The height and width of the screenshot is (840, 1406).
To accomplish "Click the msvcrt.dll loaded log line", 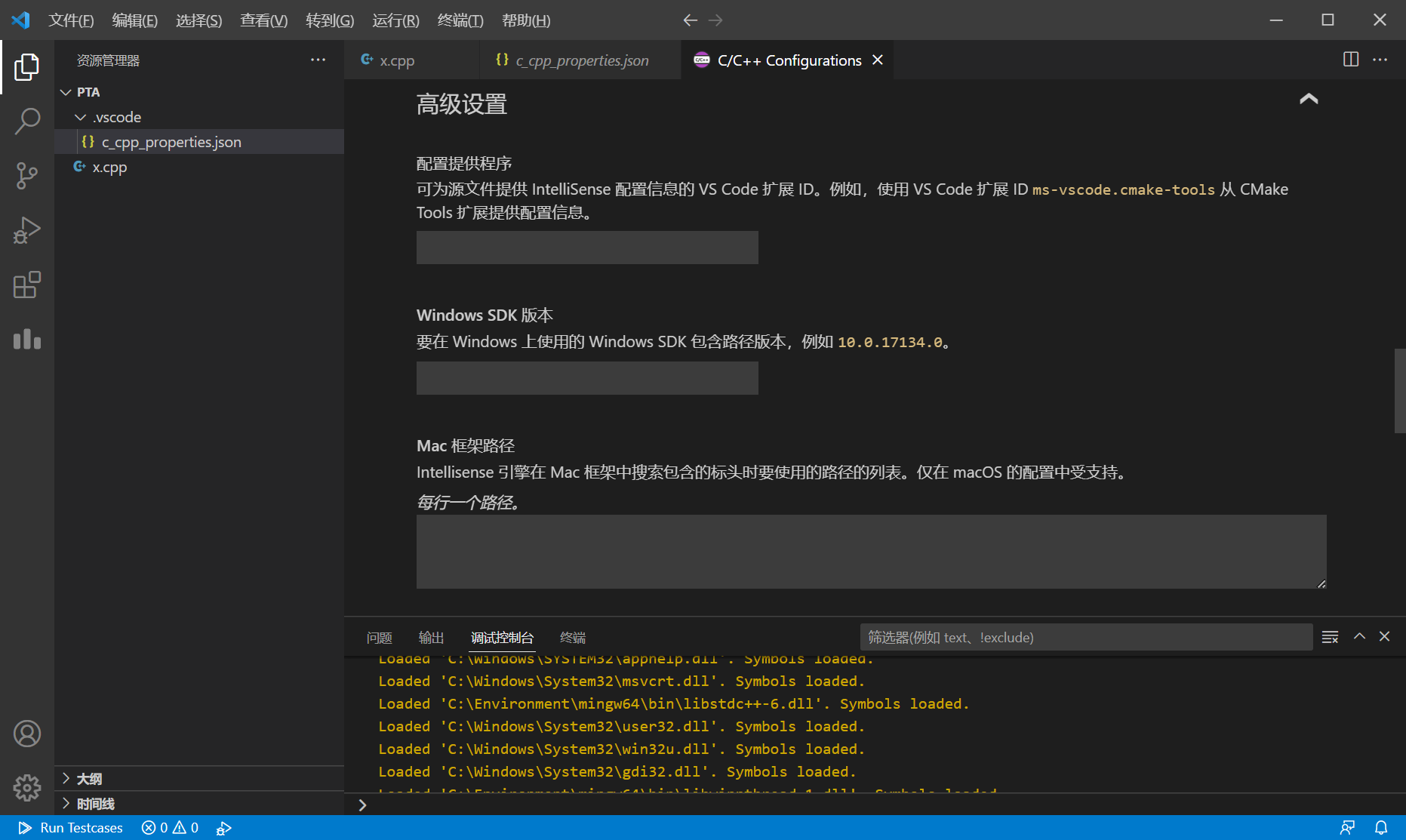I will click(621, 681).
